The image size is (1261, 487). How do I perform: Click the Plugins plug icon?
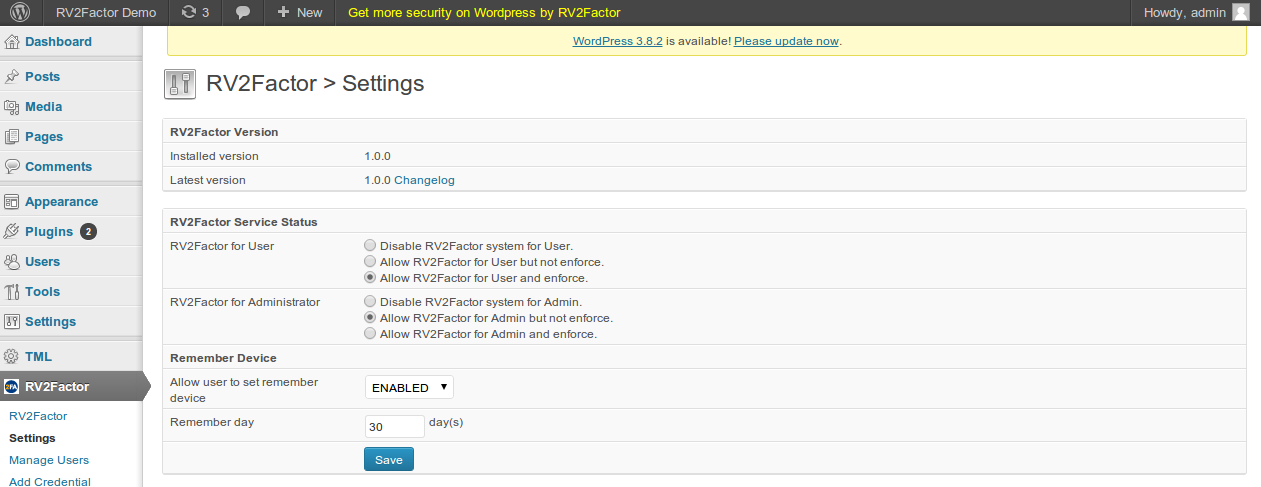coord(12,232)
